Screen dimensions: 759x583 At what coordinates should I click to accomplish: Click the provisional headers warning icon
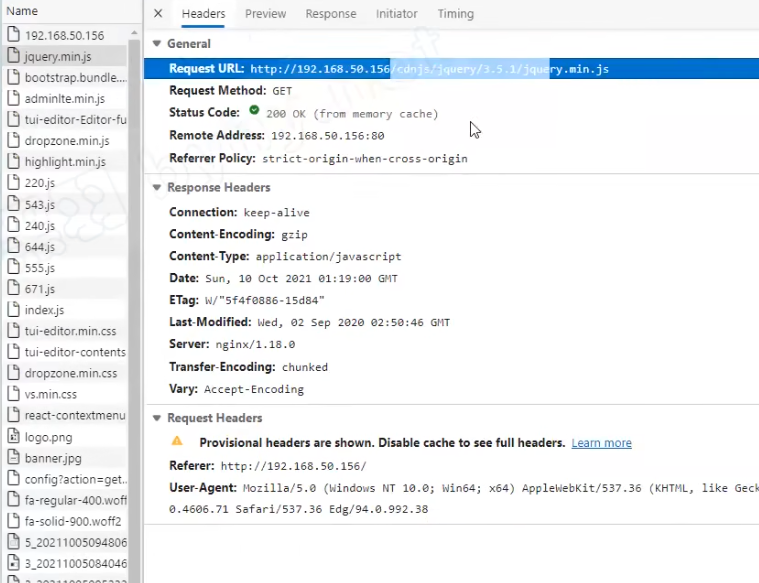click(177, 441)
